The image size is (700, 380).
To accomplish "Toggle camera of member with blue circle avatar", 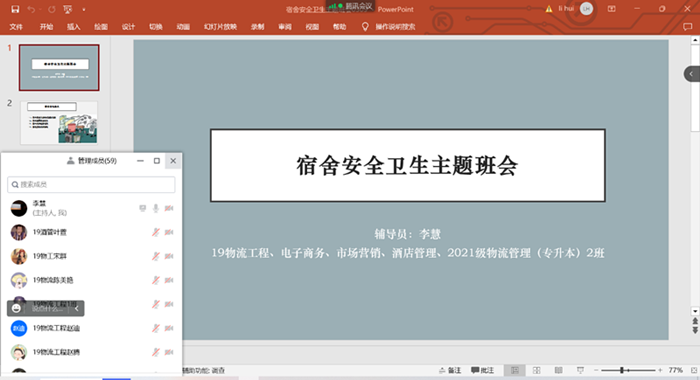I will click(x=169, y=328).
